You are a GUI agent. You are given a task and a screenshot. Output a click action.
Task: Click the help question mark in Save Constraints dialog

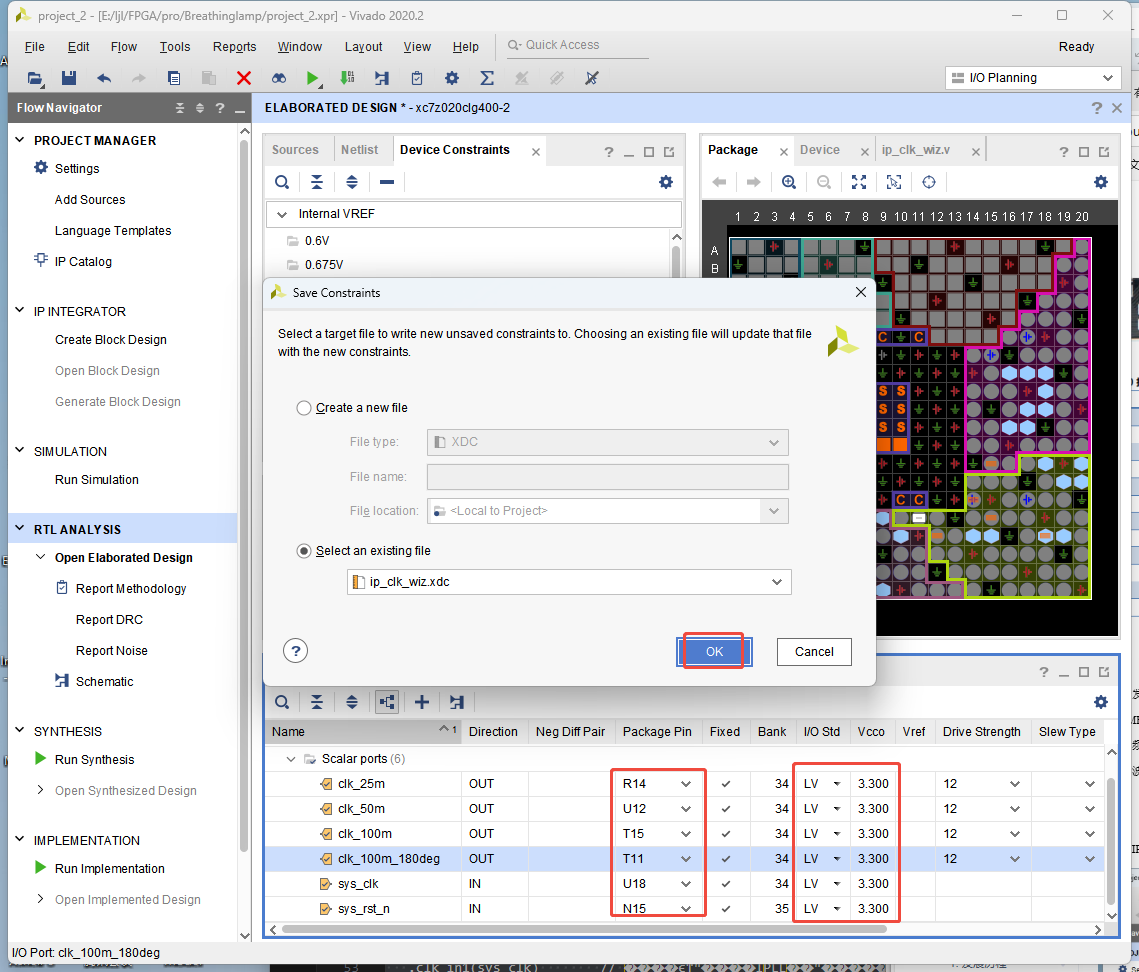tap(295, 650)
